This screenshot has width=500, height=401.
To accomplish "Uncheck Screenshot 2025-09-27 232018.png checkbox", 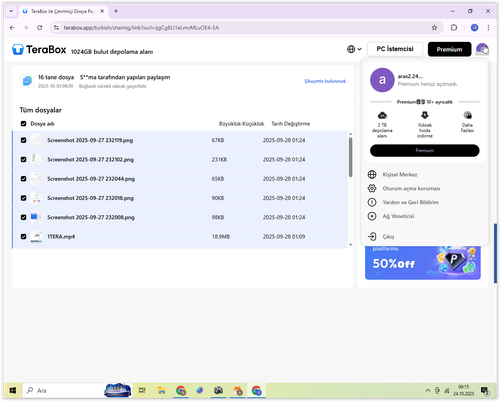I will 23,198.
